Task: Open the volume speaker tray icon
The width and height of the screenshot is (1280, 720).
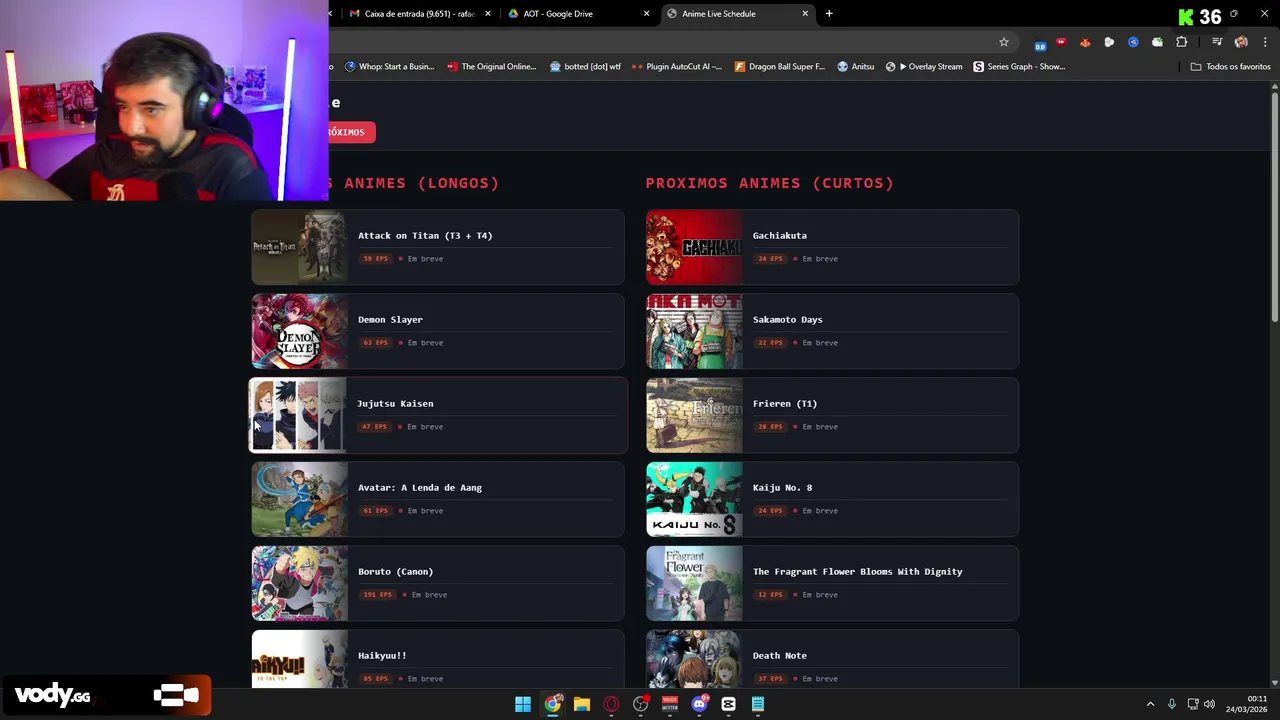Action: pyautogui.click(x=1210, y=704)
